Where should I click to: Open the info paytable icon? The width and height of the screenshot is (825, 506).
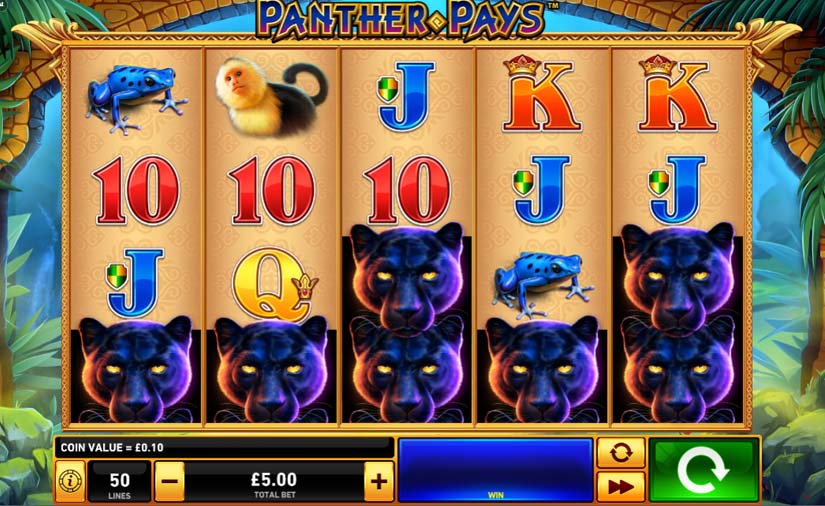(70, 481)
